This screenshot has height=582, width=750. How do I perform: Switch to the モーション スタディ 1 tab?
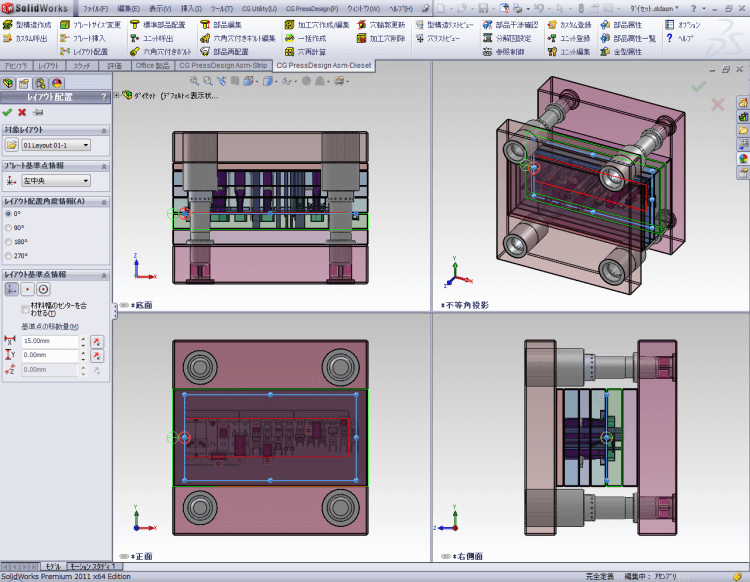93,566
